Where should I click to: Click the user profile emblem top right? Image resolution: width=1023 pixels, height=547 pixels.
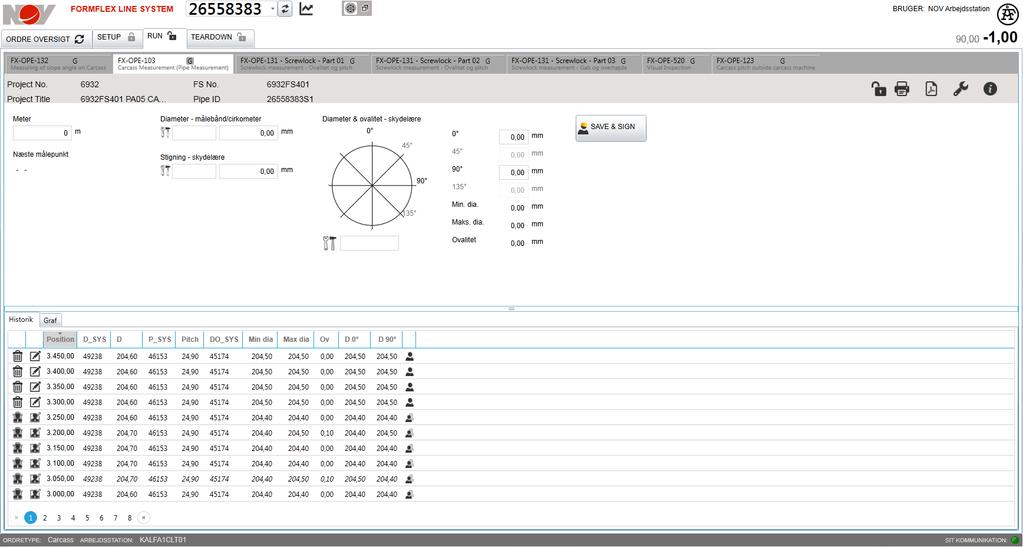[x=1007, y=14]
